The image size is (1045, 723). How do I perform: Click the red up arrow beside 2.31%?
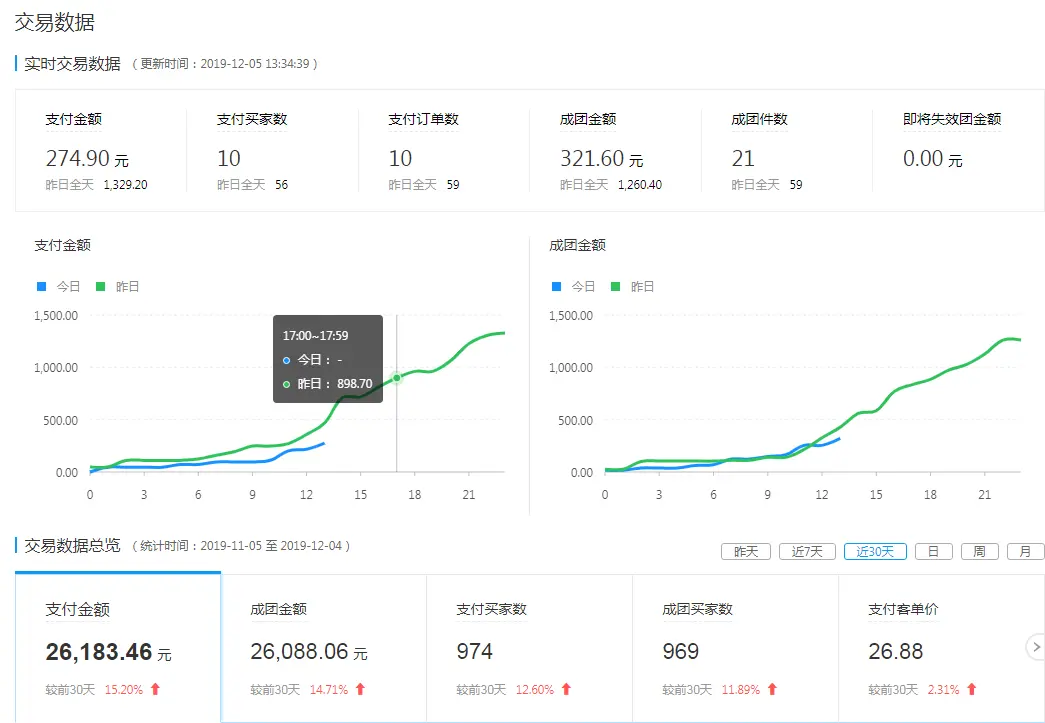(x=970, y=689)
